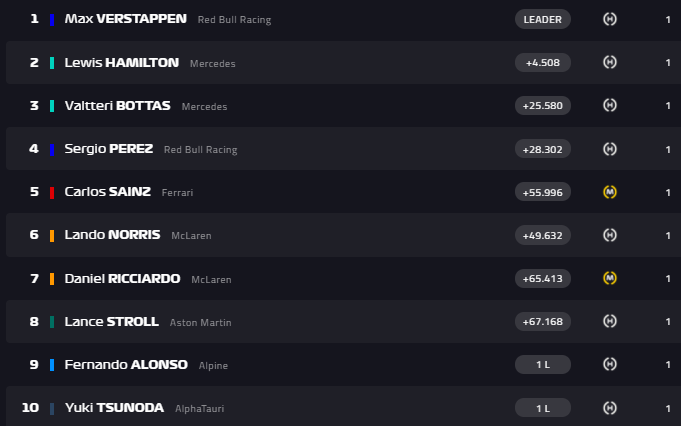Click the Alpine team label

click(x=213, y=365)
